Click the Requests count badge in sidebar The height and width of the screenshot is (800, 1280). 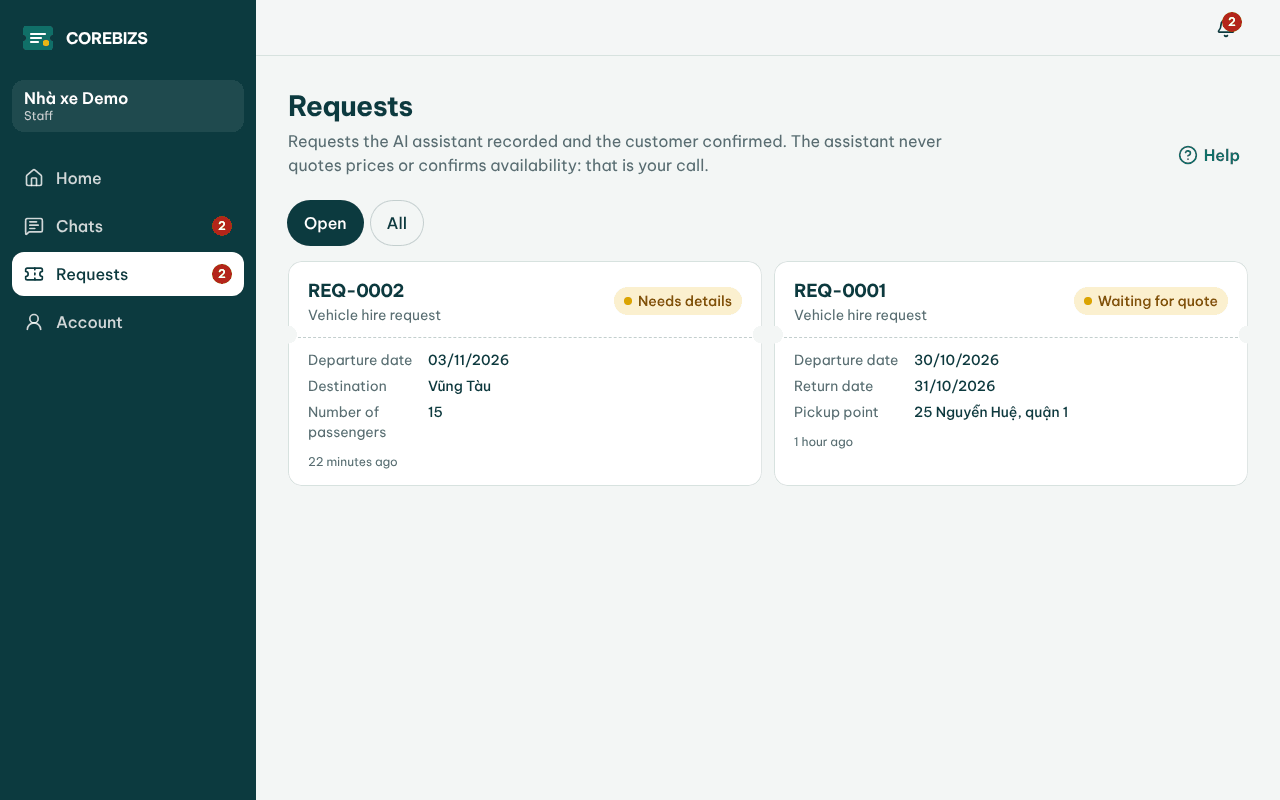222,274
